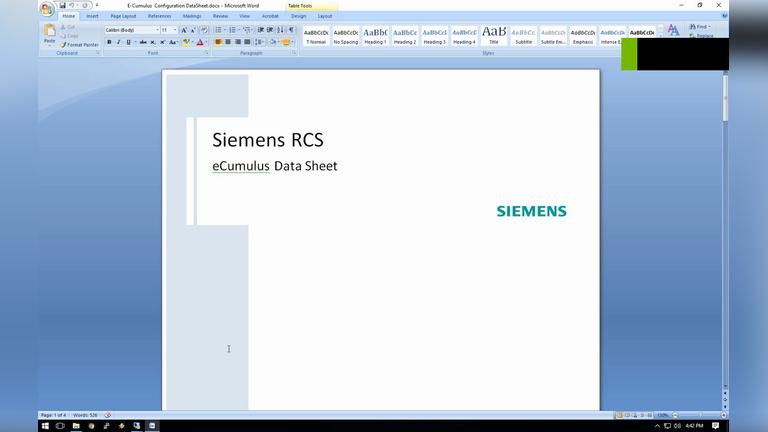Start a numbered list

click(233, 30)
